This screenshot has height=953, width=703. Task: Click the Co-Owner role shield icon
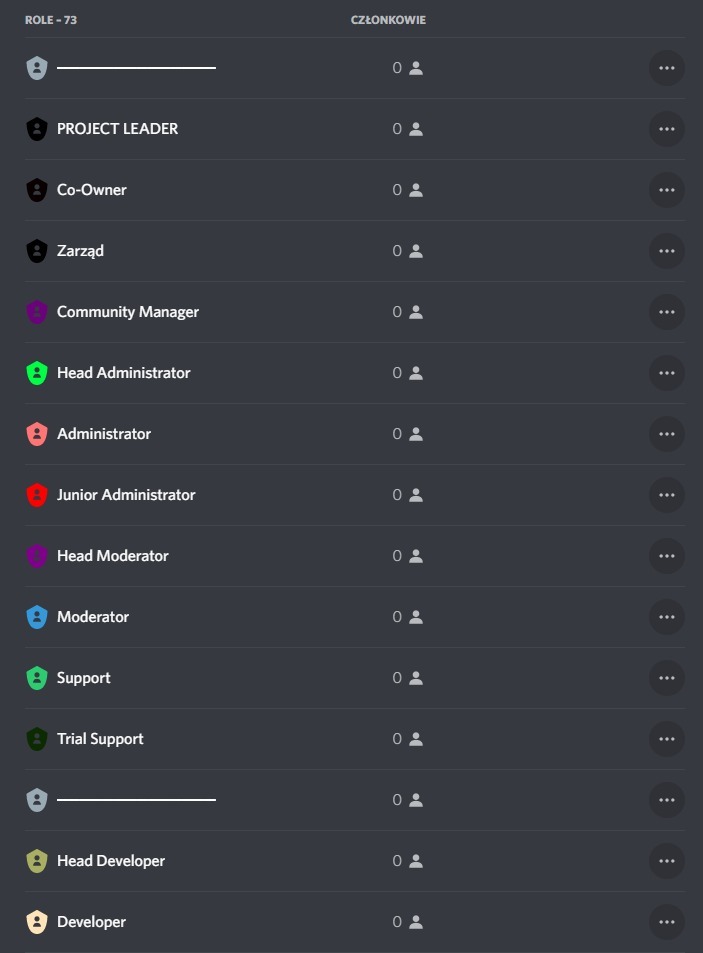pyautogui.click(x=36, y=189)
